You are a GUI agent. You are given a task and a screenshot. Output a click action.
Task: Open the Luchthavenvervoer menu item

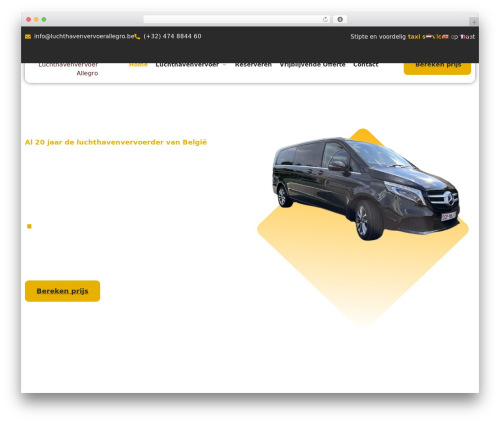coord(187,65)
